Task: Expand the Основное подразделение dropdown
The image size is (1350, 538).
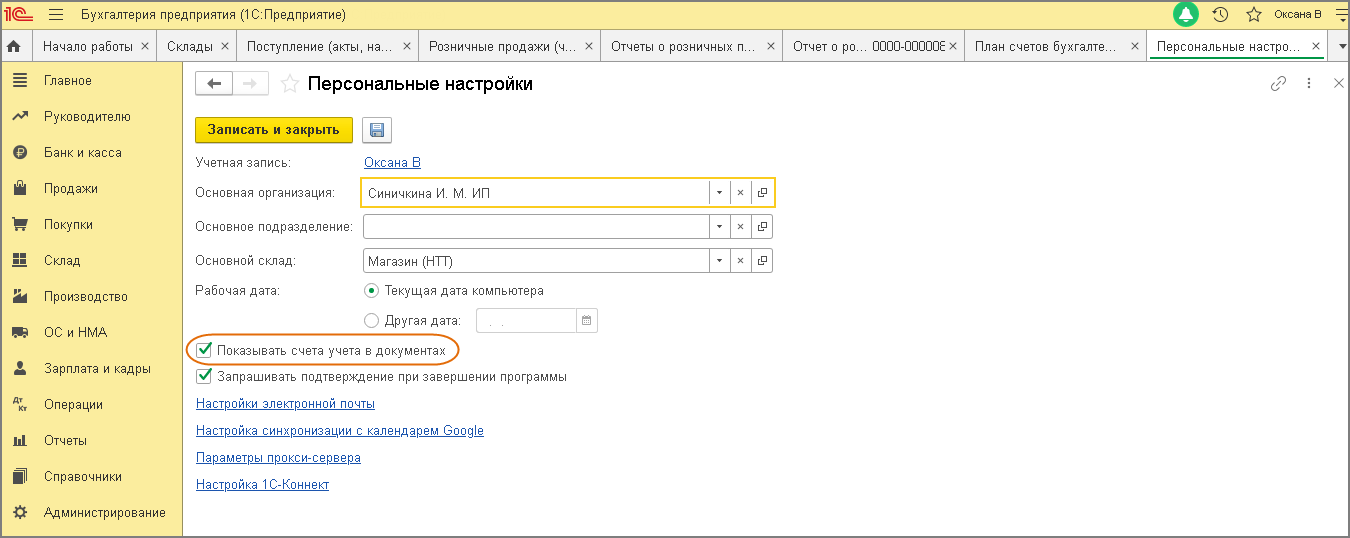Action: point(719,227)
